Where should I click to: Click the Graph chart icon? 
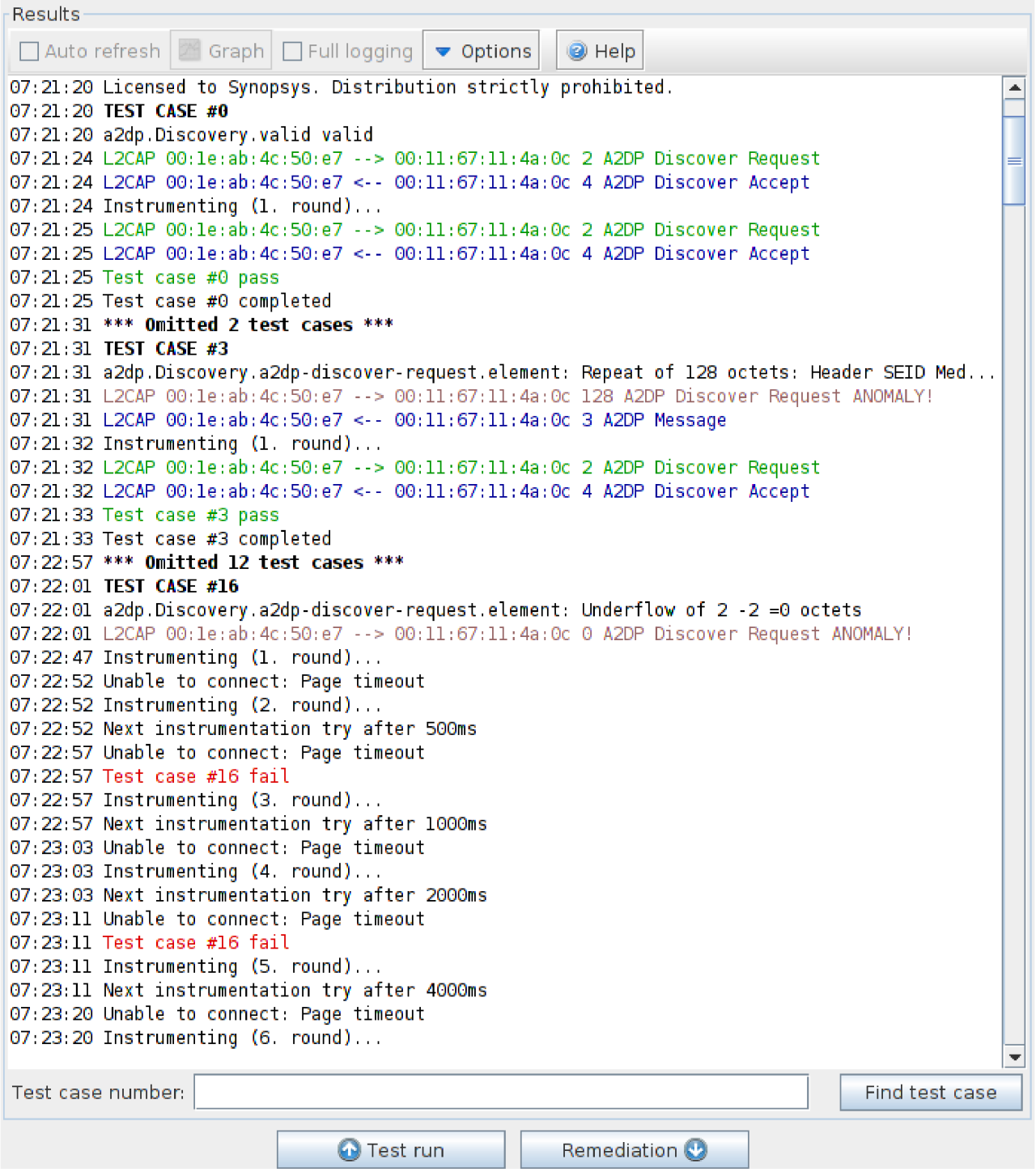click(189, 51)
